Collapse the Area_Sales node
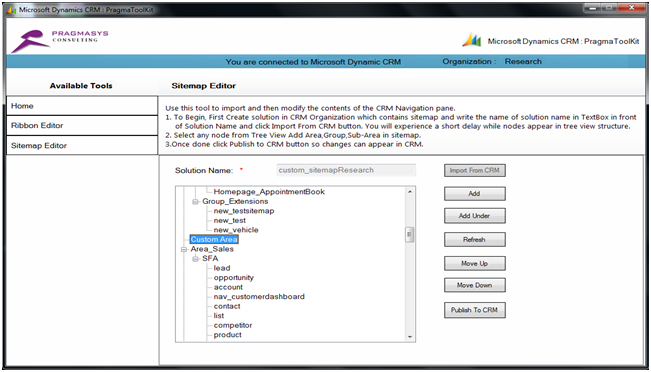The height and width of the screenshot is (372, 651). click(184, 250)
